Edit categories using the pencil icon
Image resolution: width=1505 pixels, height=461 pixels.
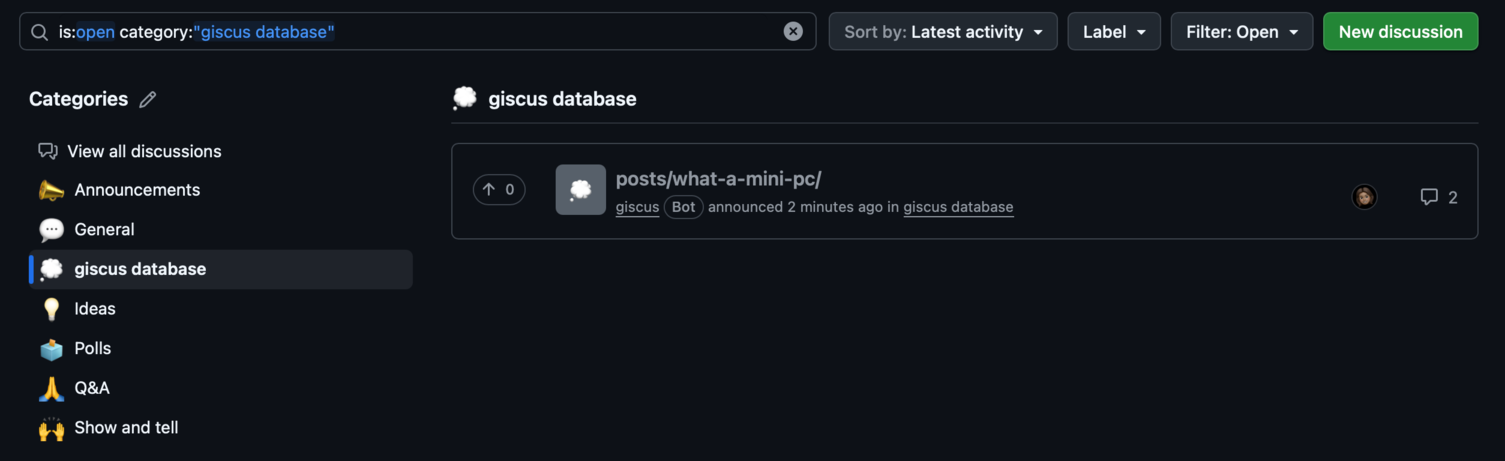click(148, 99)
